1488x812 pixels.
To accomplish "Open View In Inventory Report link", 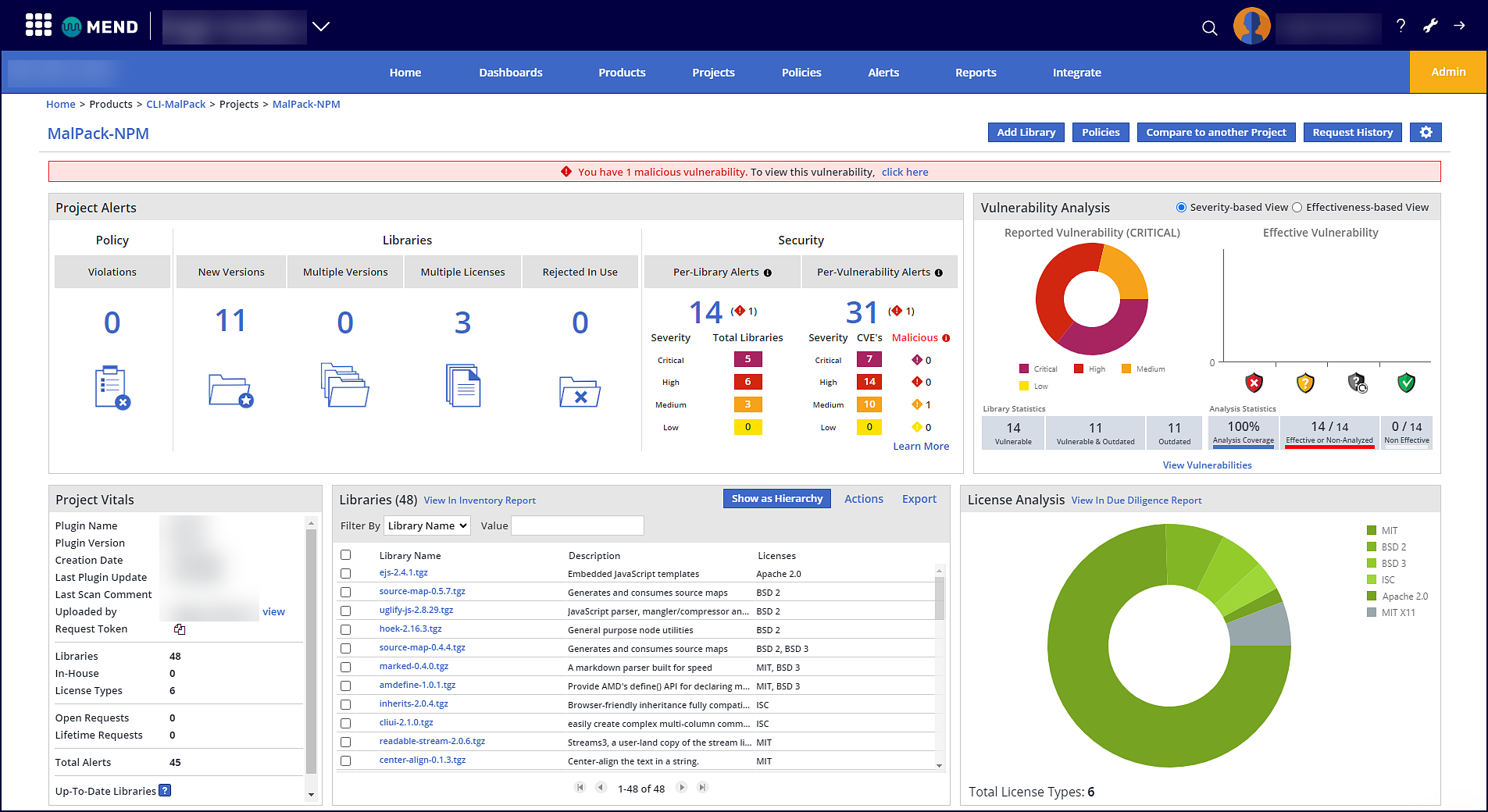I will [480, 500].
